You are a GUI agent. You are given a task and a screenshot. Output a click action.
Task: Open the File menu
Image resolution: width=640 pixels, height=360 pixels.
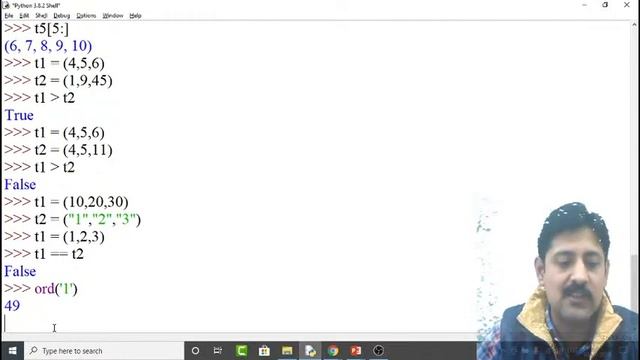[9, 16]
